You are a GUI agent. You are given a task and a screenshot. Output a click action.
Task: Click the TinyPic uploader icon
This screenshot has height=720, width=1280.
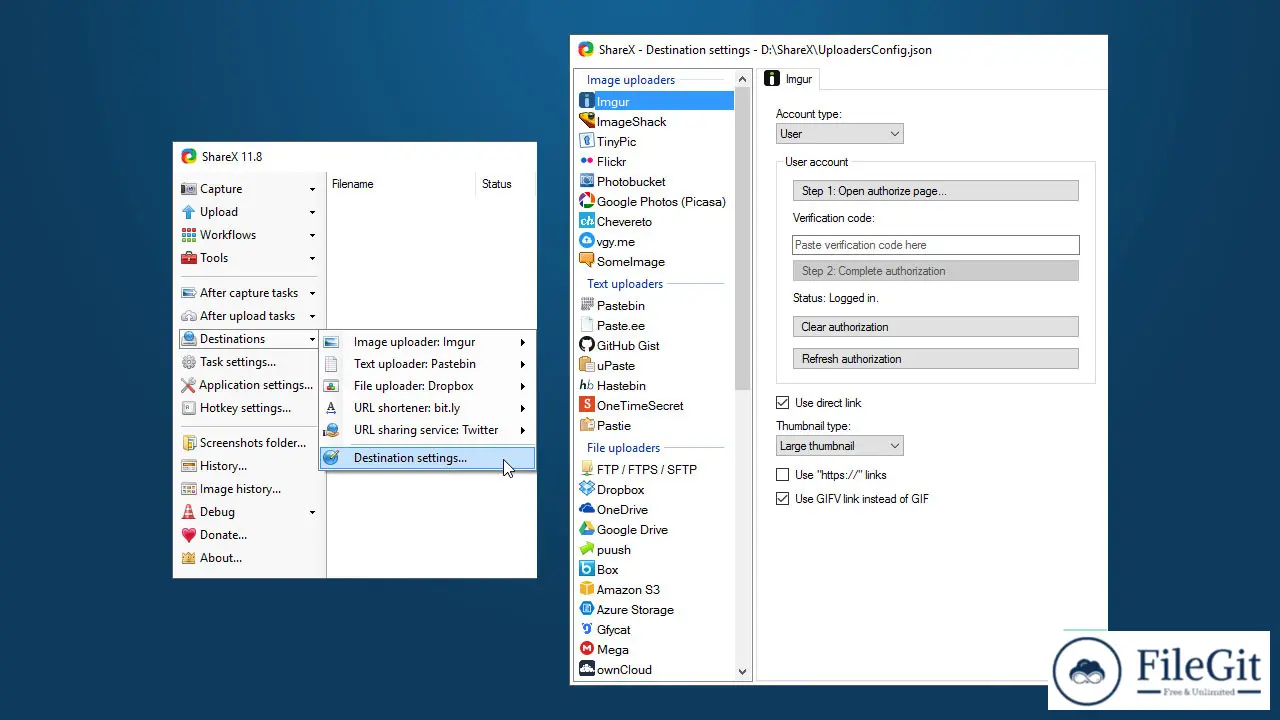pyautogui.click(x=587, y=141)
